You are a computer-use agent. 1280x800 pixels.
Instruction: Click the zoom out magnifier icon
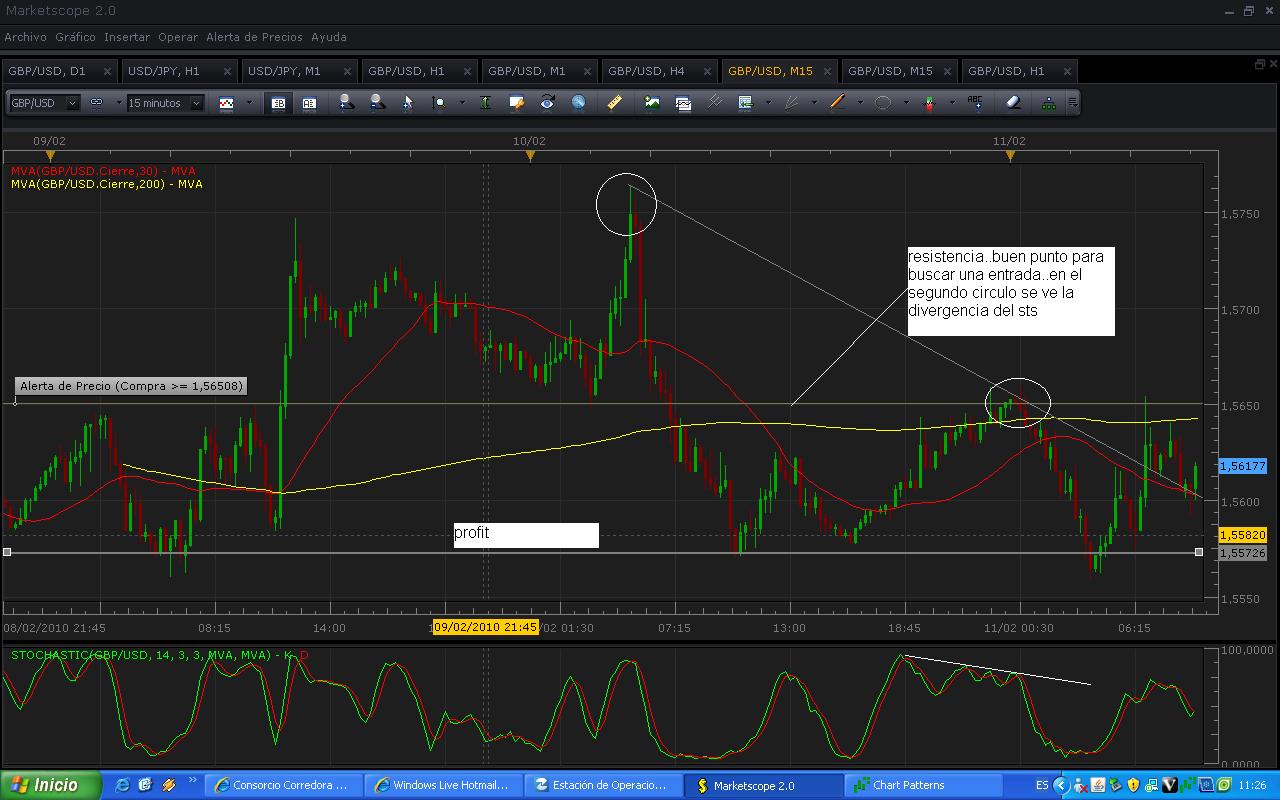[376, 102]
